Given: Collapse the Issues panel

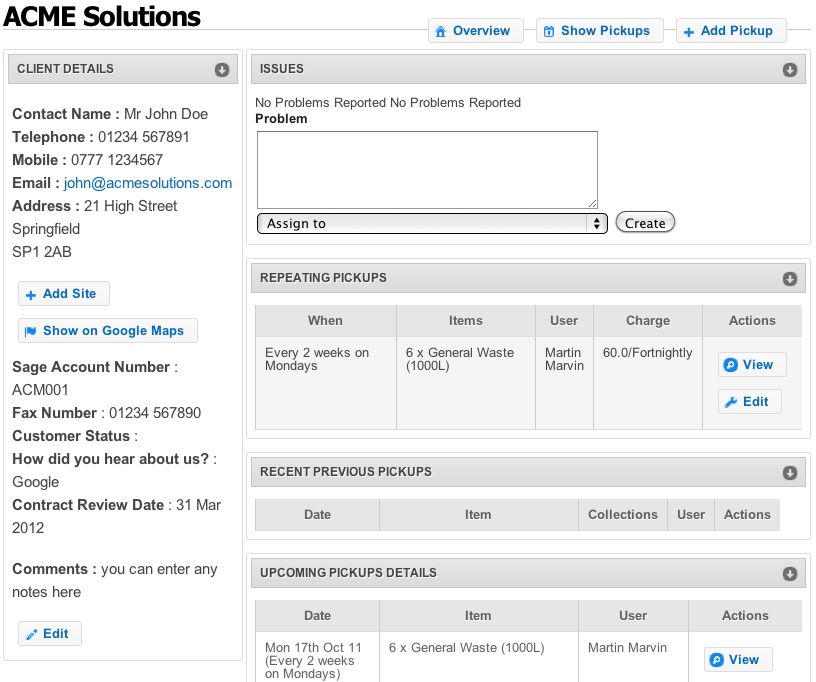Looking at the screenshot, I should 791,69.
